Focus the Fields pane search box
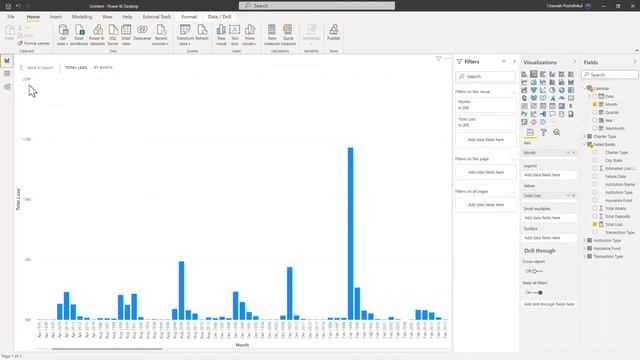Image resolution: width=640 pixels, height=360 pixels. pos(610,75)
